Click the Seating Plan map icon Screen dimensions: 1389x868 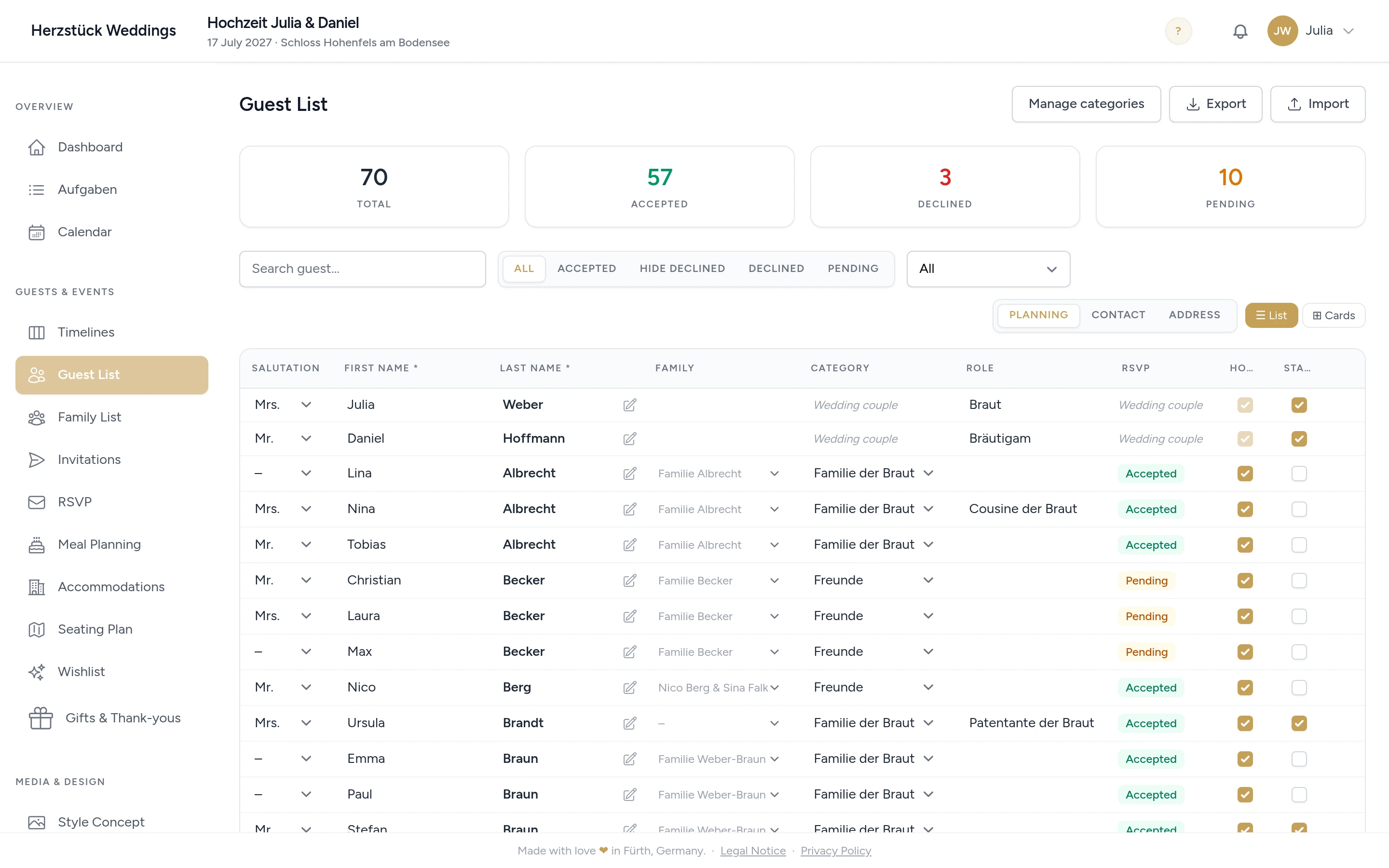click(x=37, y=630)
